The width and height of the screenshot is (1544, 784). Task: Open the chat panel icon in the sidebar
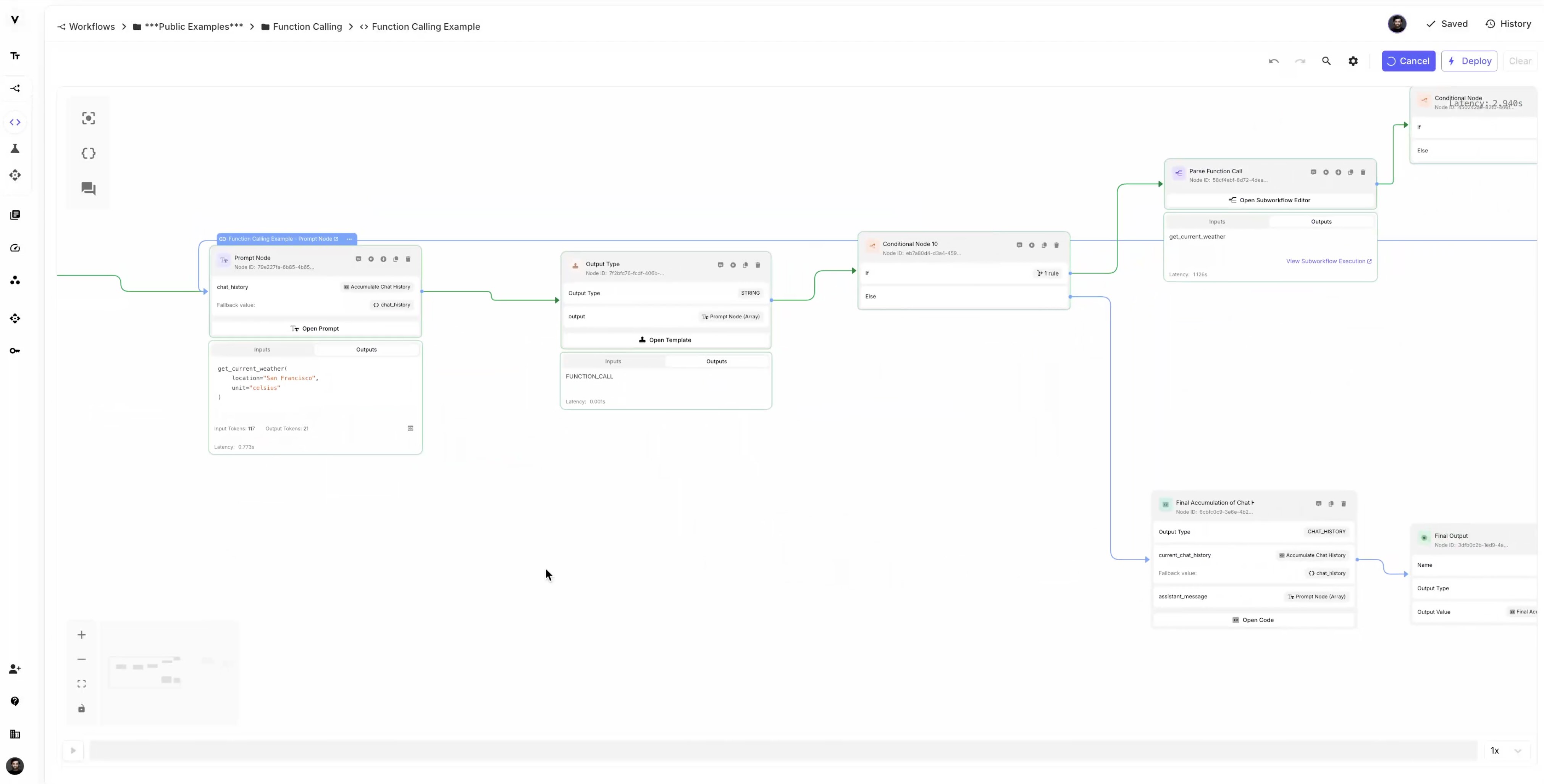[87, 188]
